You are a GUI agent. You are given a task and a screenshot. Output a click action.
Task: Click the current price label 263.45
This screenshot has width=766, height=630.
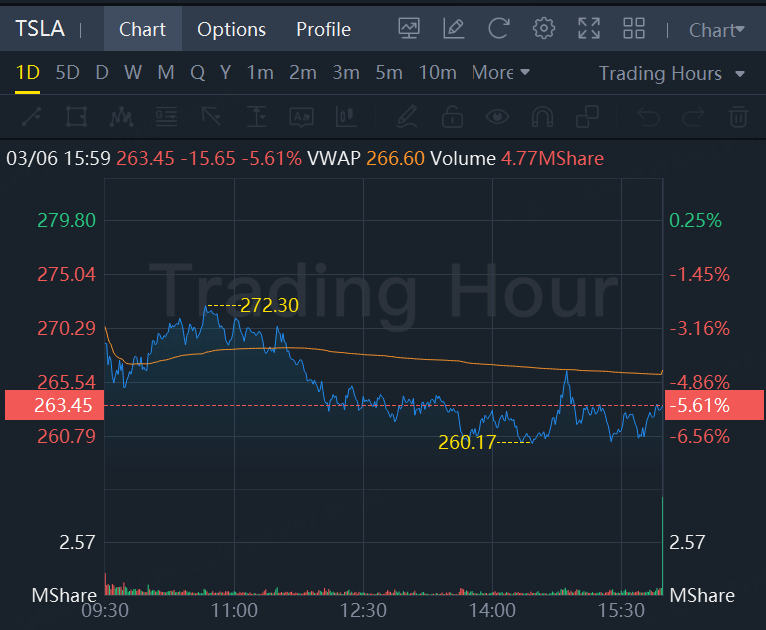55,405
